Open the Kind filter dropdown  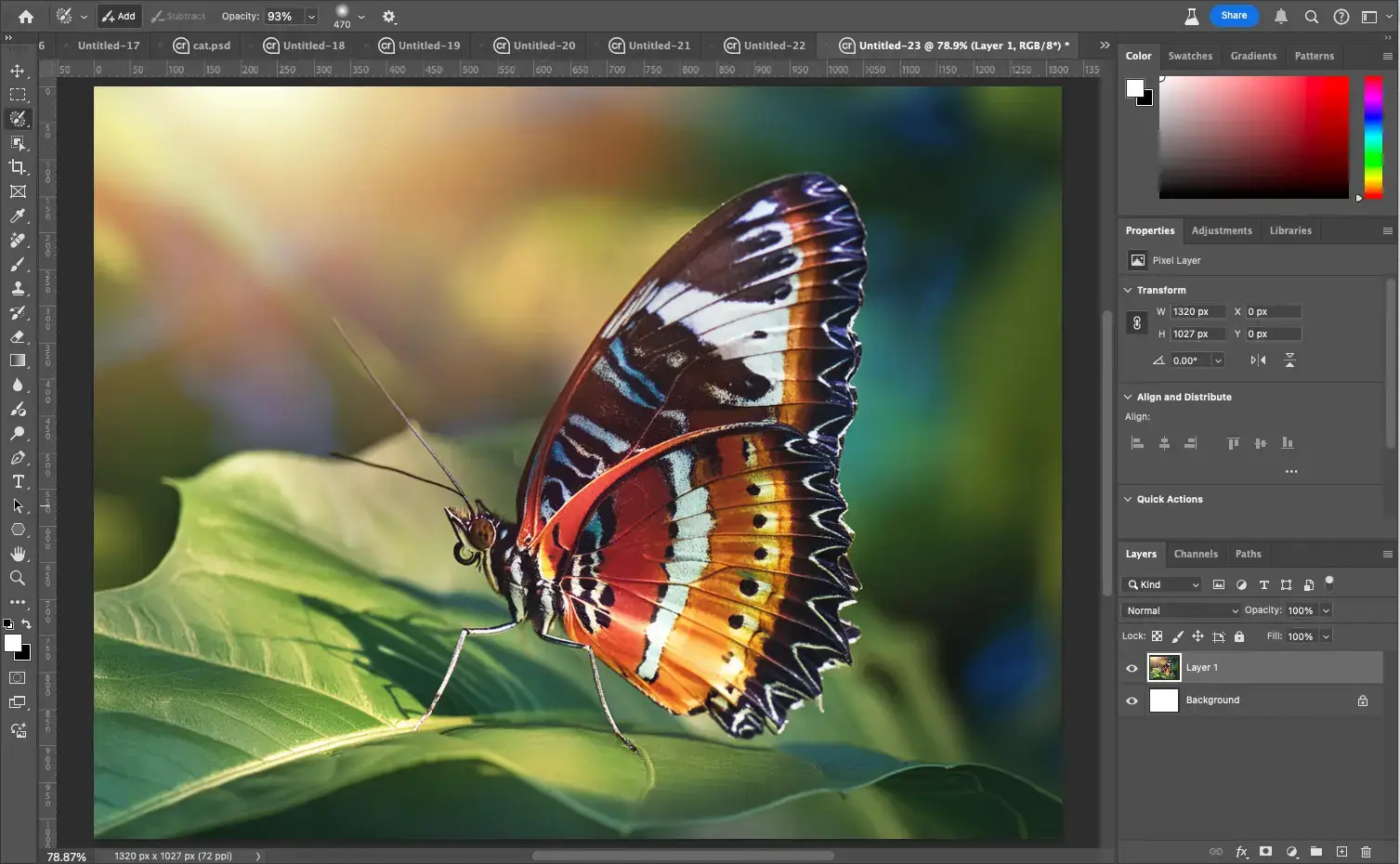(1161, 584)
